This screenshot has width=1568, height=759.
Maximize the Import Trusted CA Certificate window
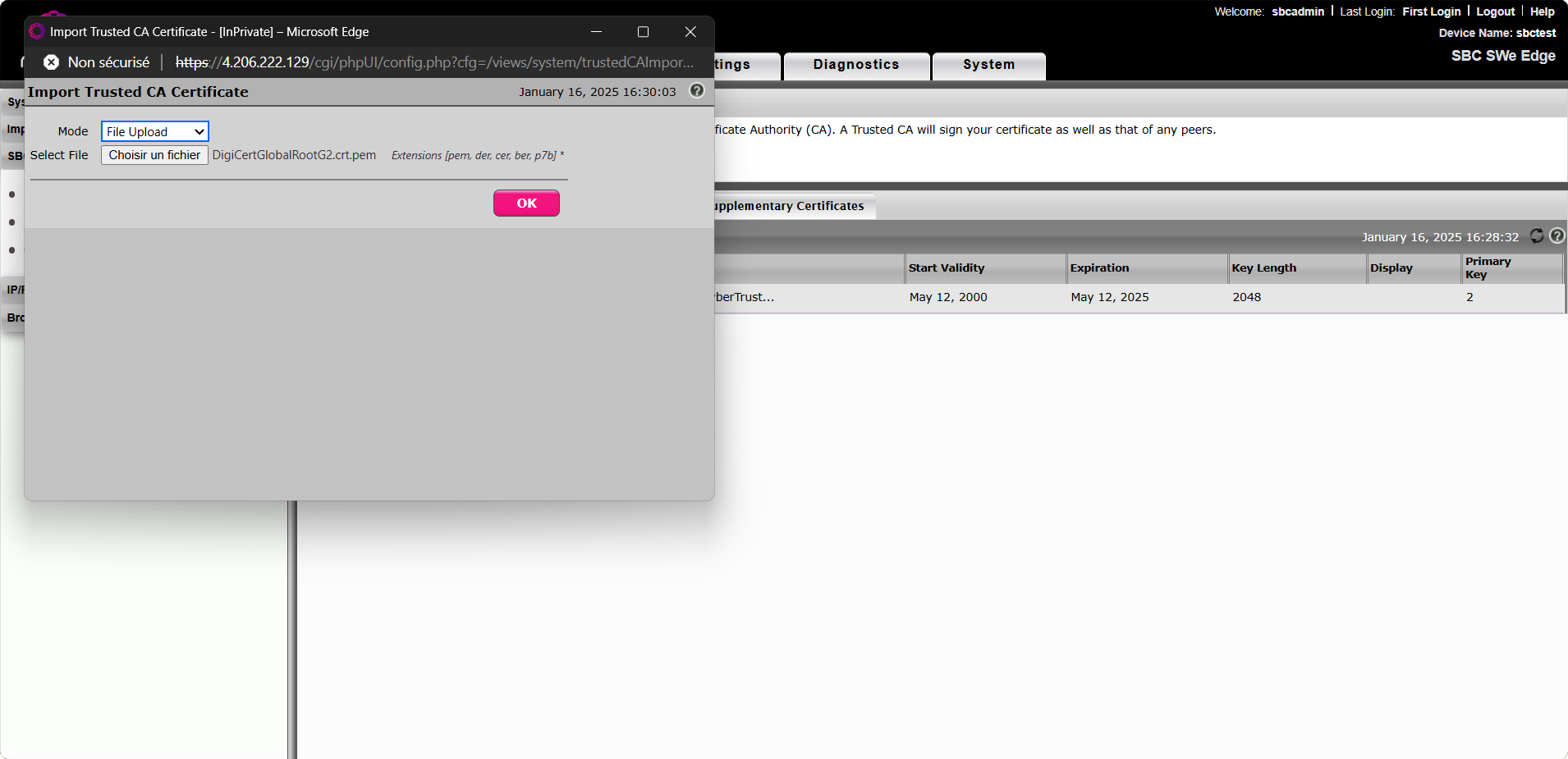coord(643,32)
